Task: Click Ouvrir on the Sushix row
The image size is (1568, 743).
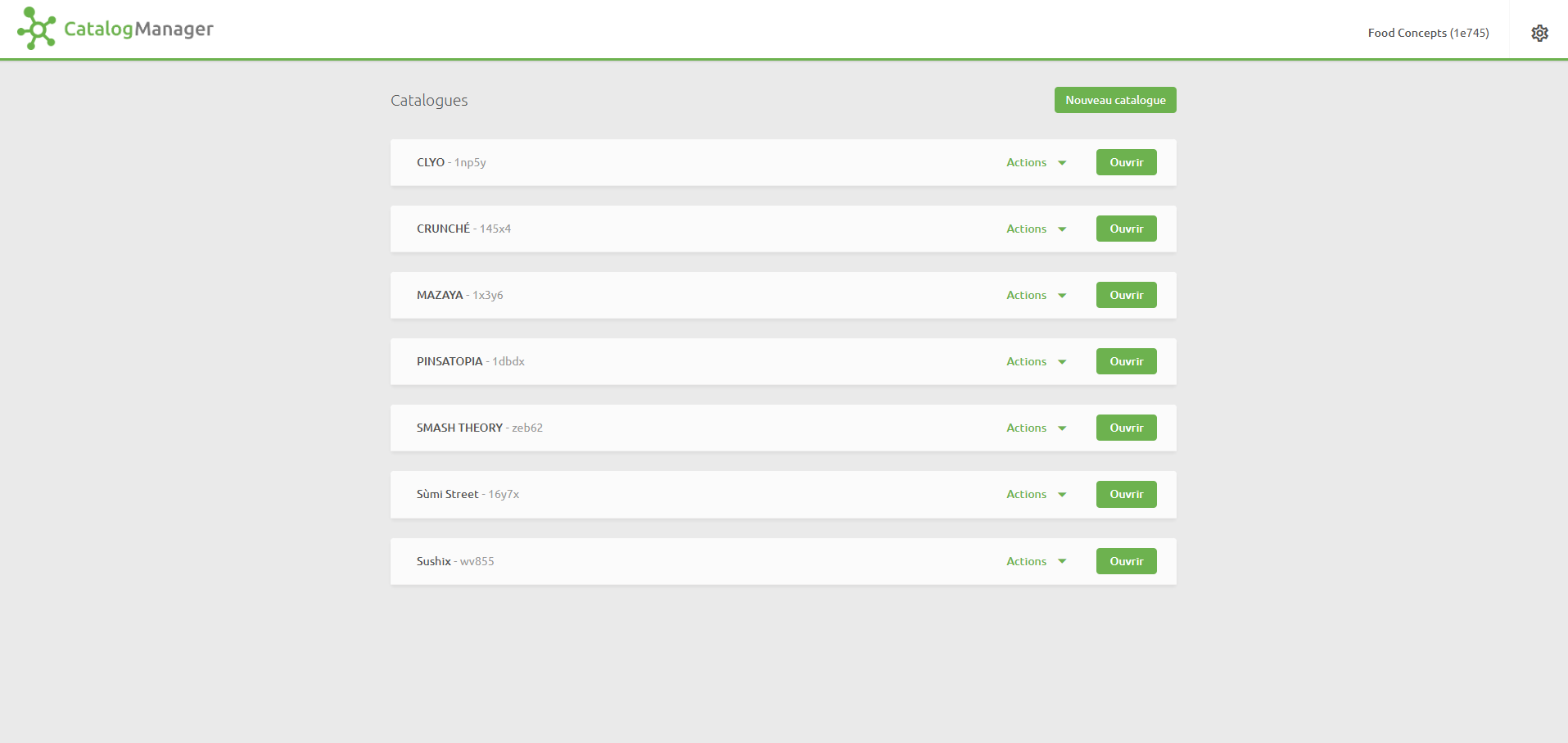Action: (1126, 561)
